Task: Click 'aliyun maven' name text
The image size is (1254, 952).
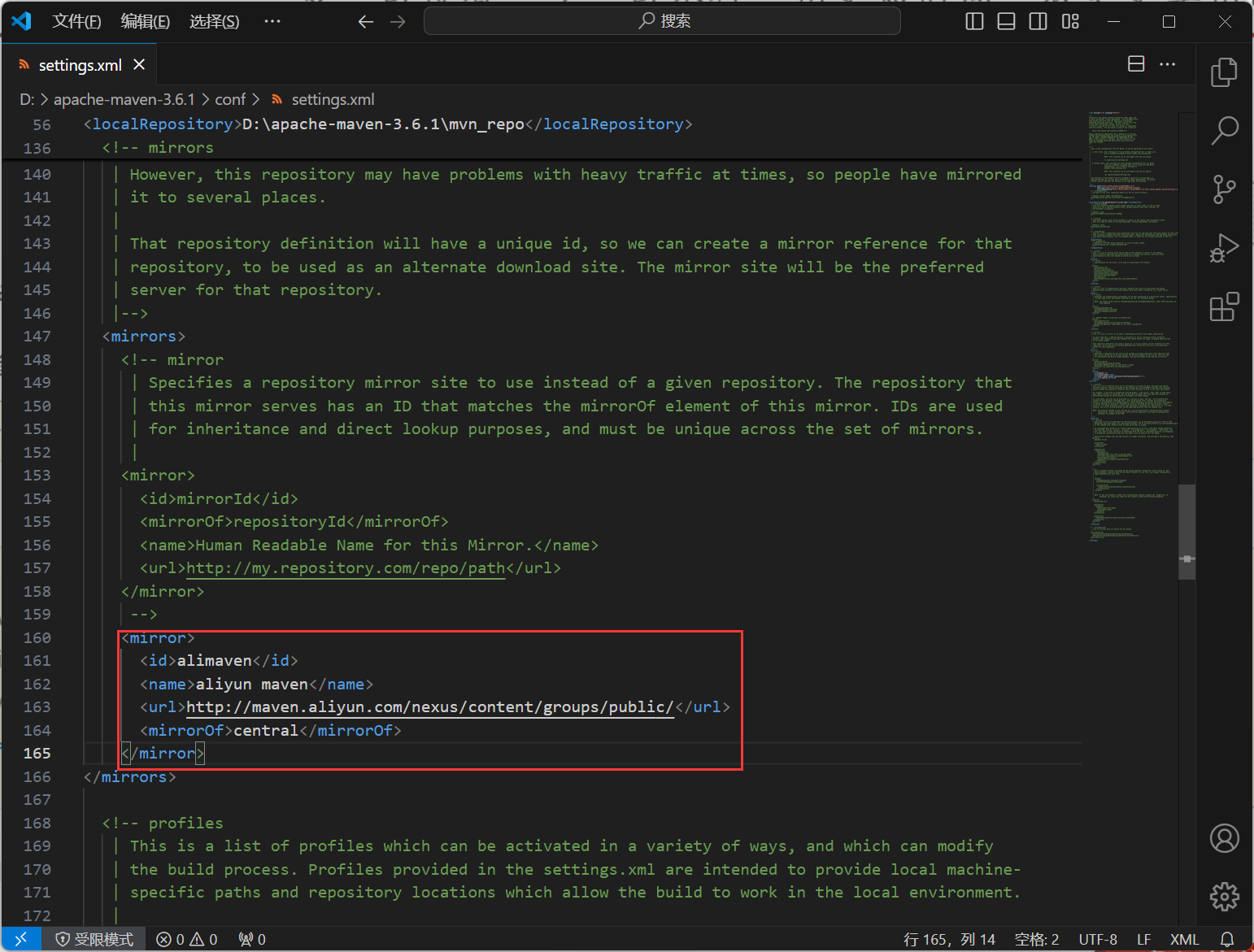Action: coord(252,685)
